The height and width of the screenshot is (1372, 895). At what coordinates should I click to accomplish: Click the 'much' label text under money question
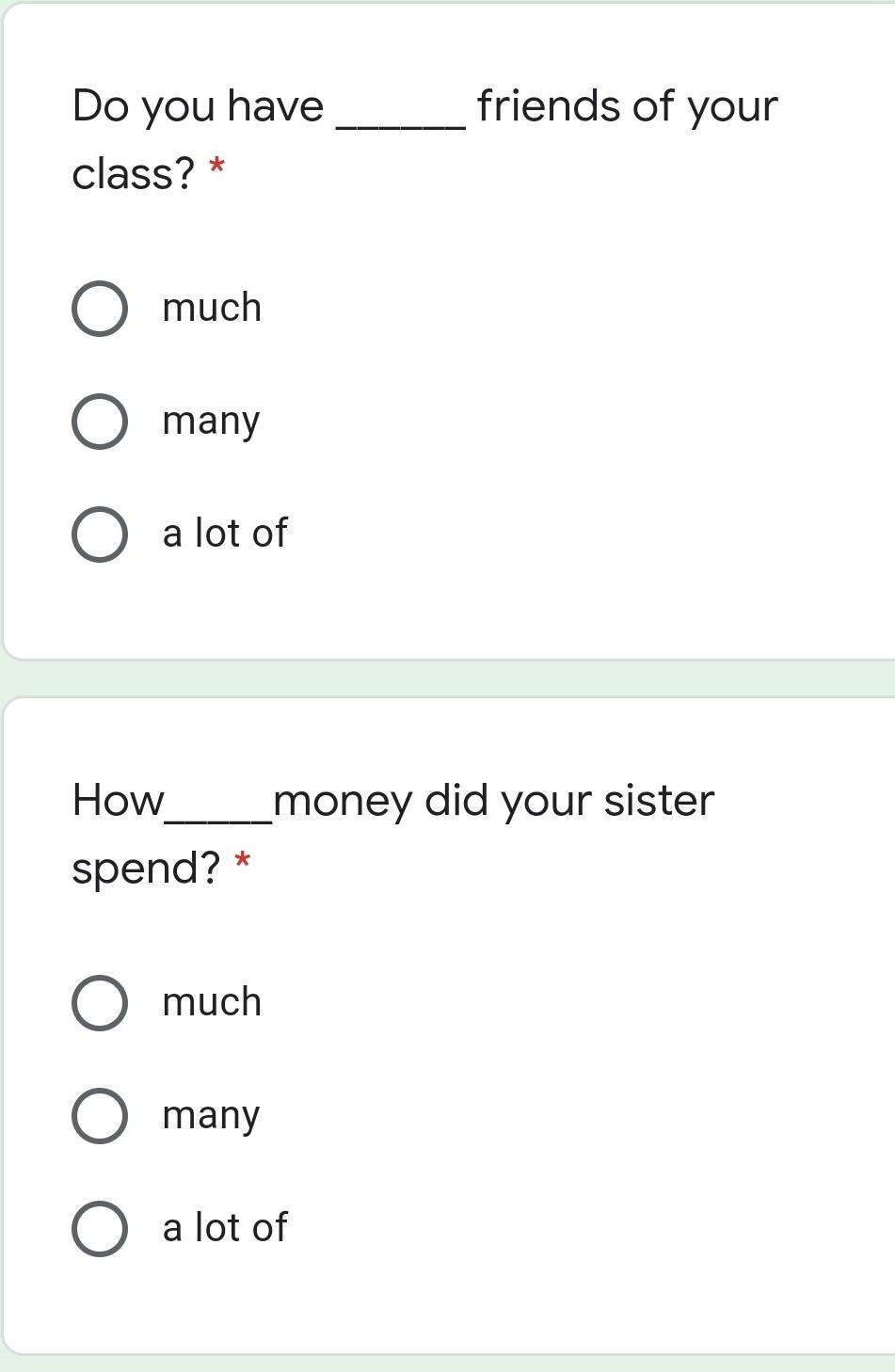212,1002
